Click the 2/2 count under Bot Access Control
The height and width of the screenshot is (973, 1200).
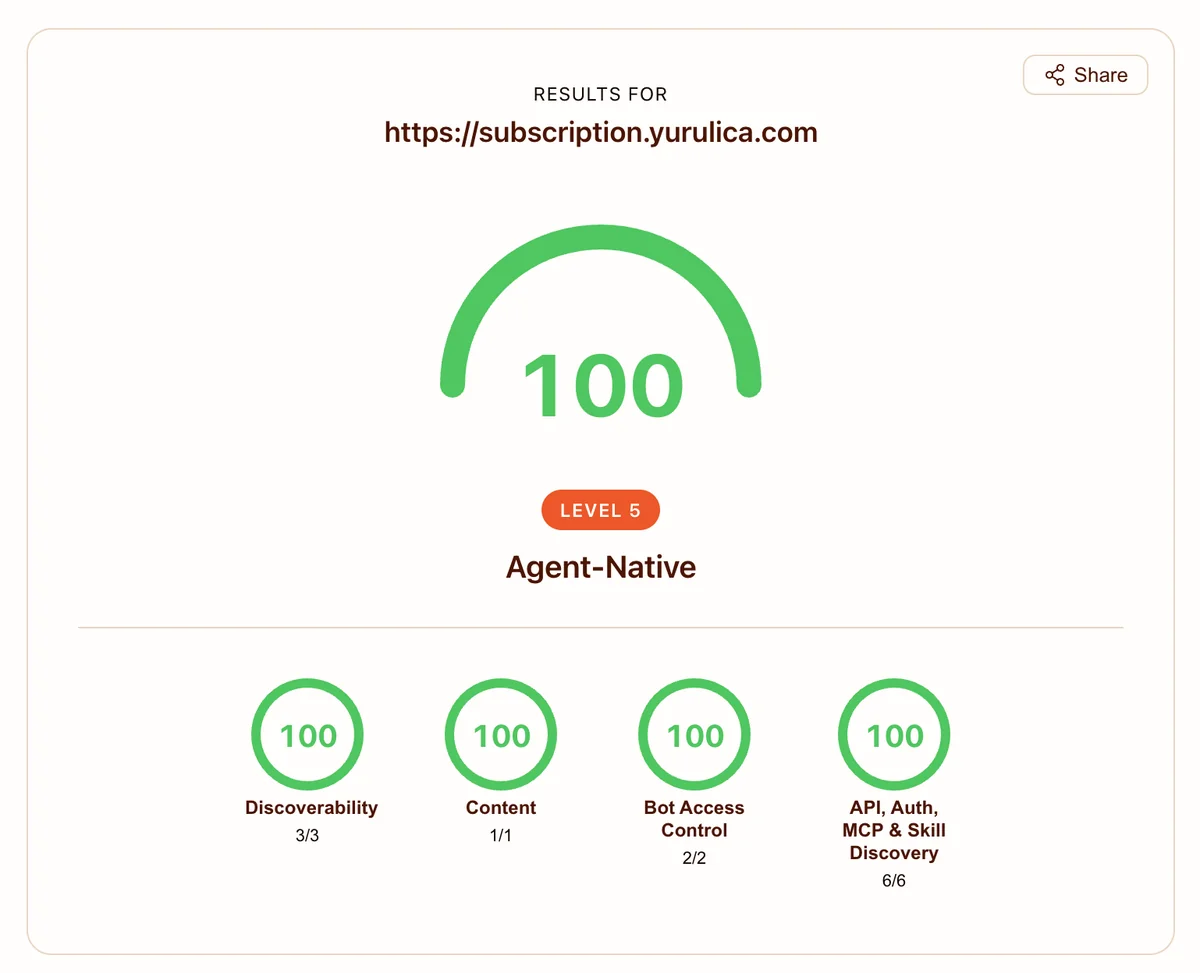pyautogui.click(x=694, y=858)
